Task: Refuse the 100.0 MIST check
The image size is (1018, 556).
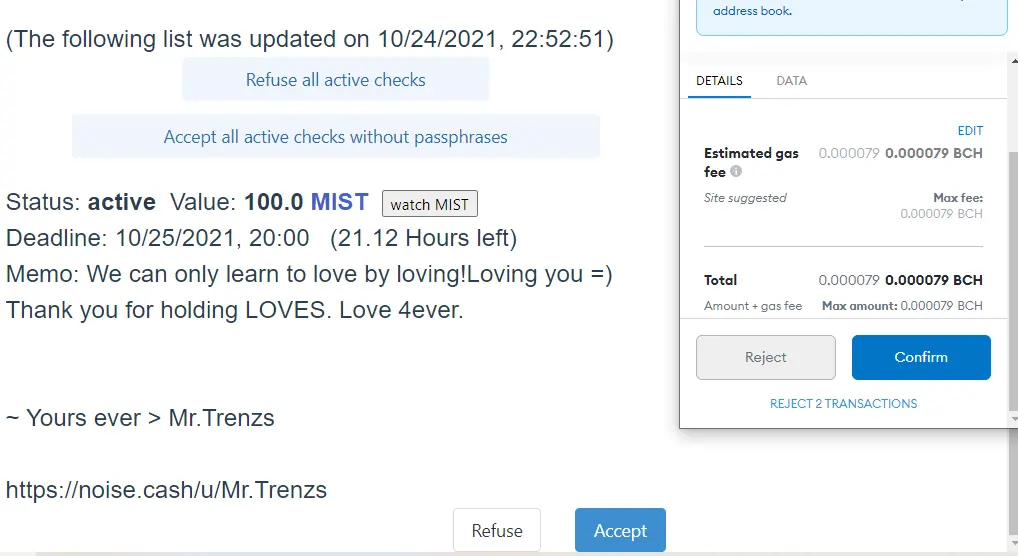Action: coord(497,530)
